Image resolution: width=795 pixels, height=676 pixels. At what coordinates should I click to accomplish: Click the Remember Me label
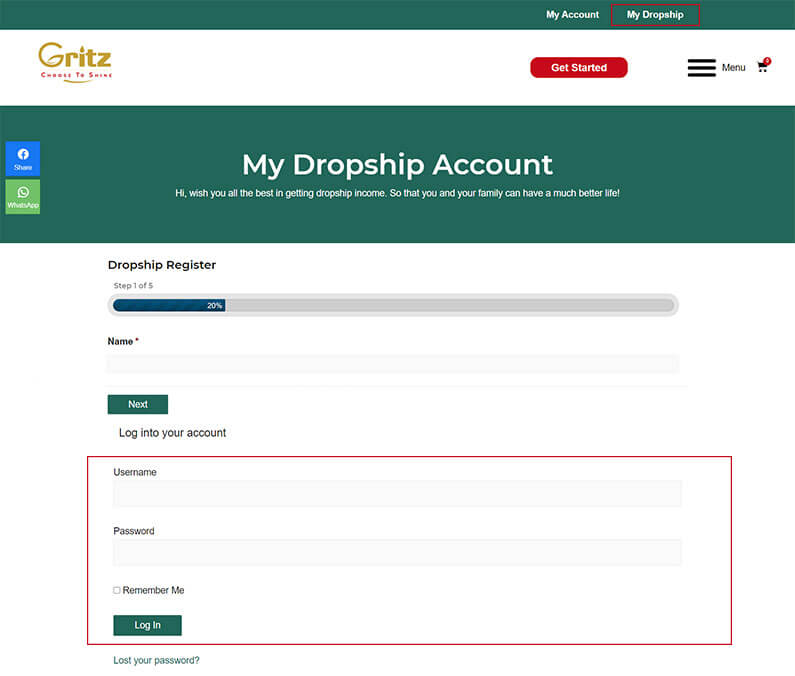pyautogui.click(x=153, y=590)
